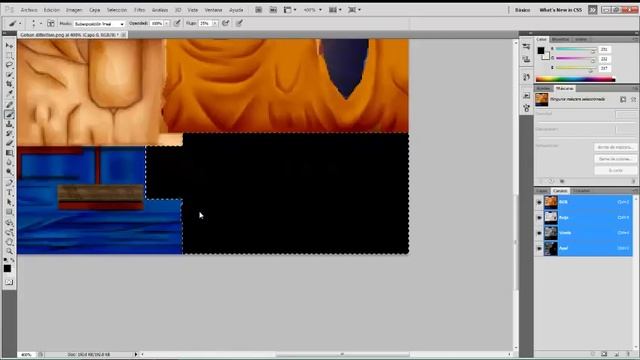Screen dimensions: 640x360
Task: Select the Eyedropper tool
Action: [9, 94]
